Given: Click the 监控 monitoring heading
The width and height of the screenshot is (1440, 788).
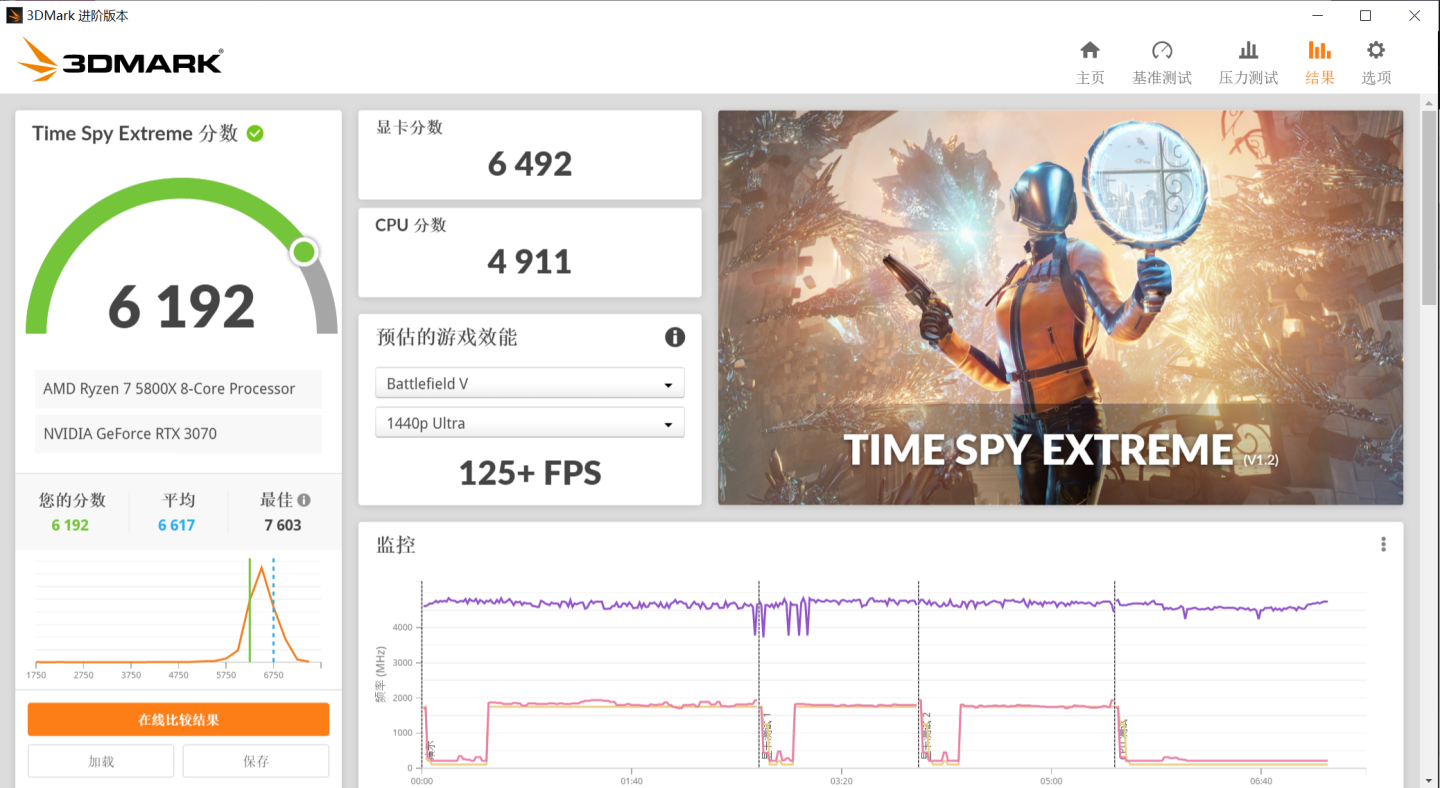Looking at the screenshot, I should coord(396,545).
